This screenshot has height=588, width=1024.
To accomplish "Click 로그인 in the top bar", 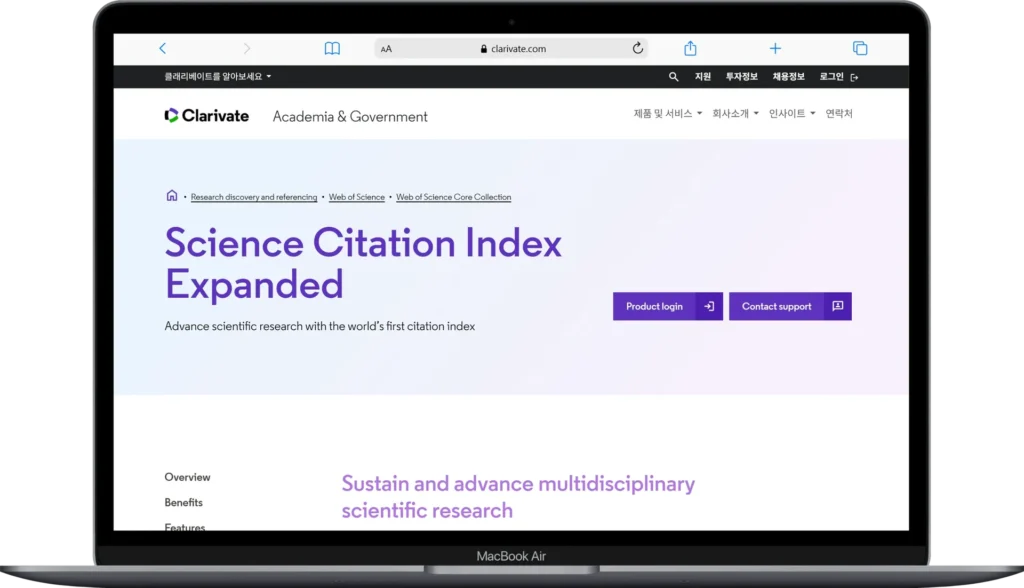I will [831, 77].
